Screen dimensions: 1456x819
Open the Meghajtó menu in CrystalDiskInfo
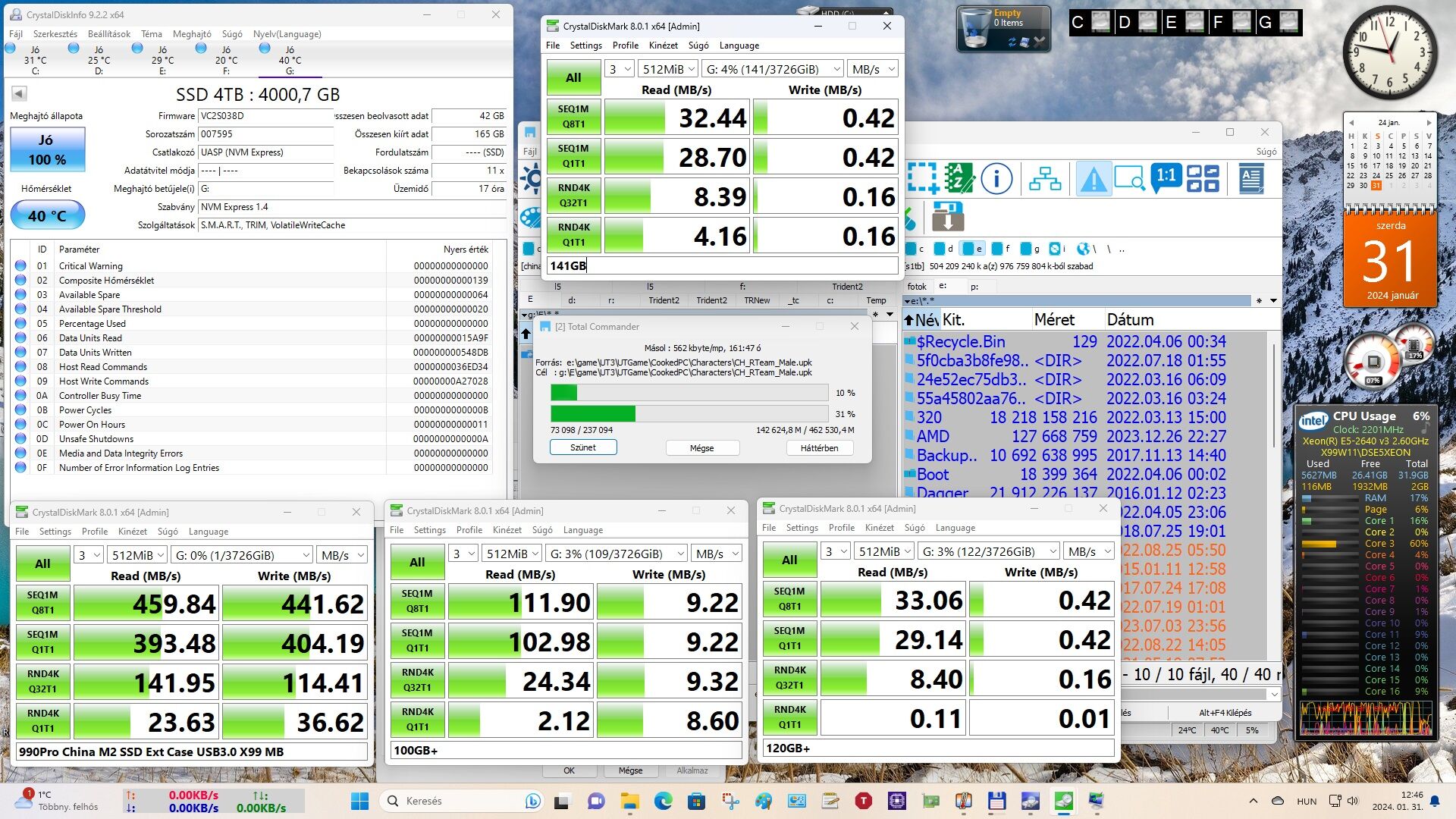click(192, 34)
